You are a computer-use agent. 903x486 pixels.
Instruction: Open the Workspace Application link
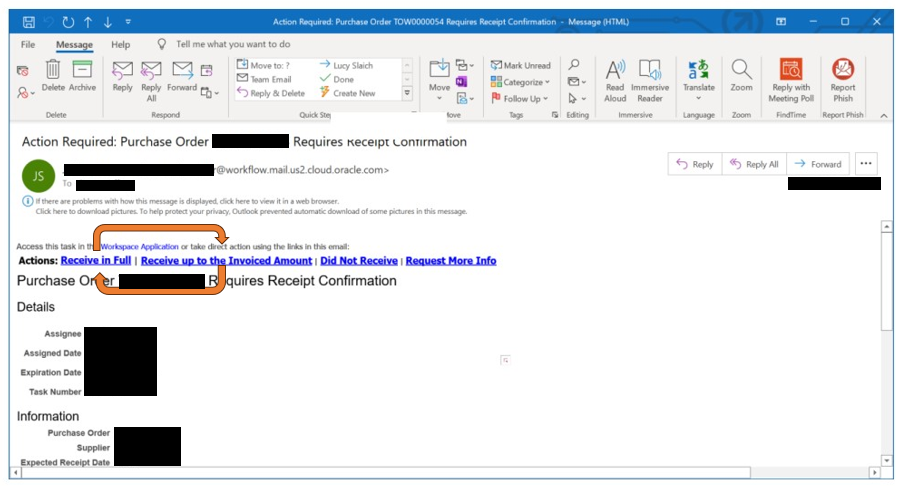139,246
